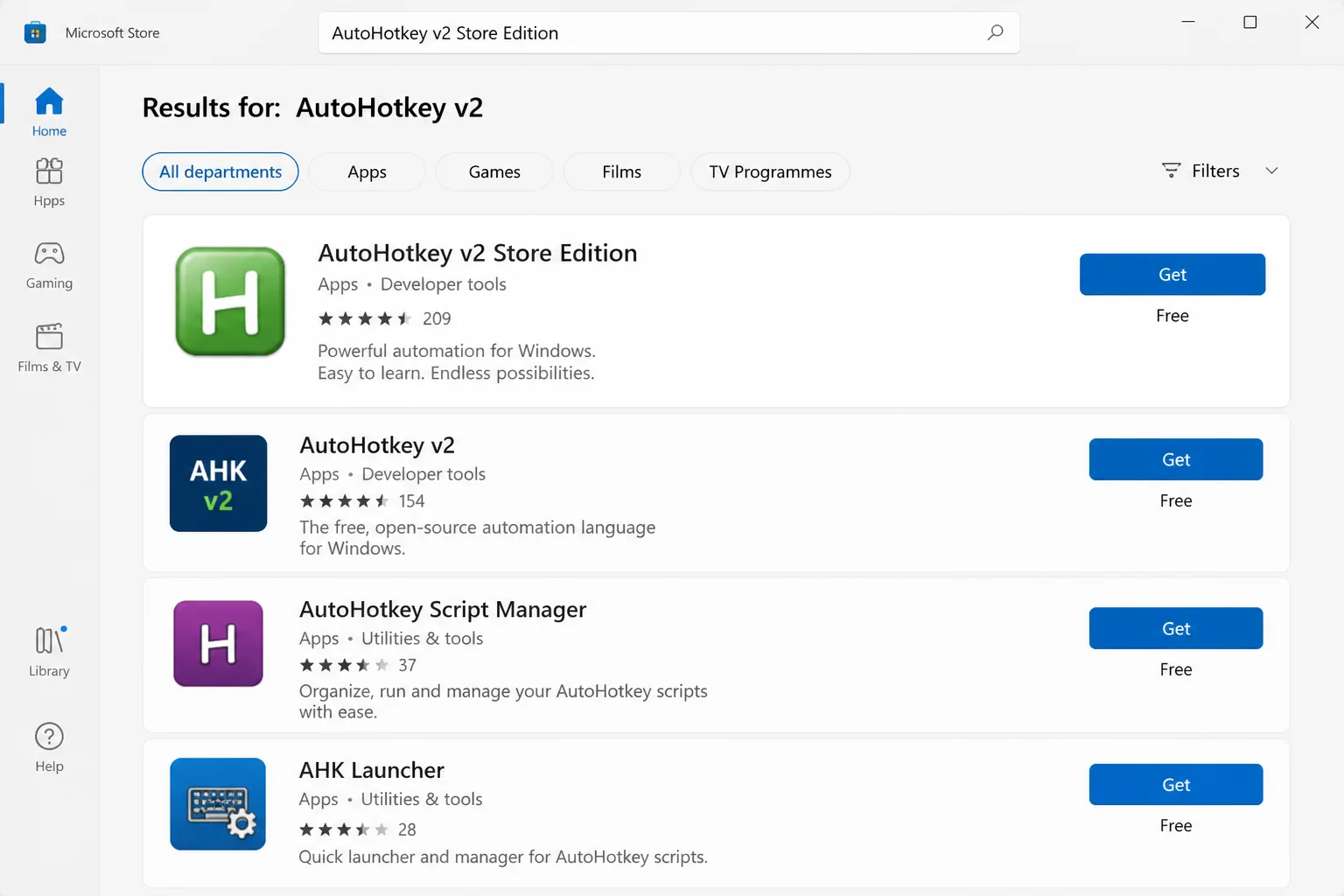Open AutoHotkey Script Manager title

tap(443, 609)
